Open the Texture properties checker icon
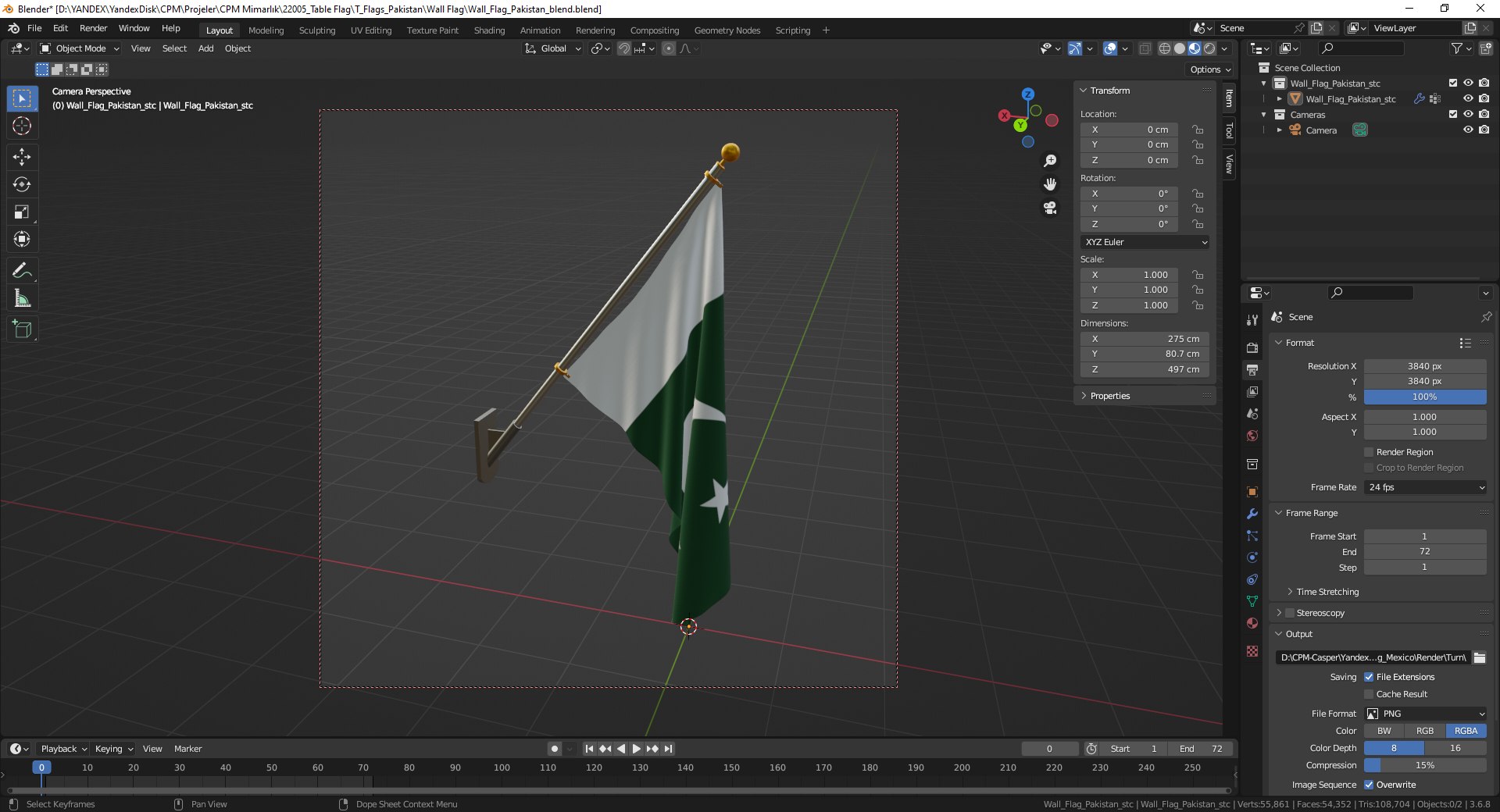 1252,650
